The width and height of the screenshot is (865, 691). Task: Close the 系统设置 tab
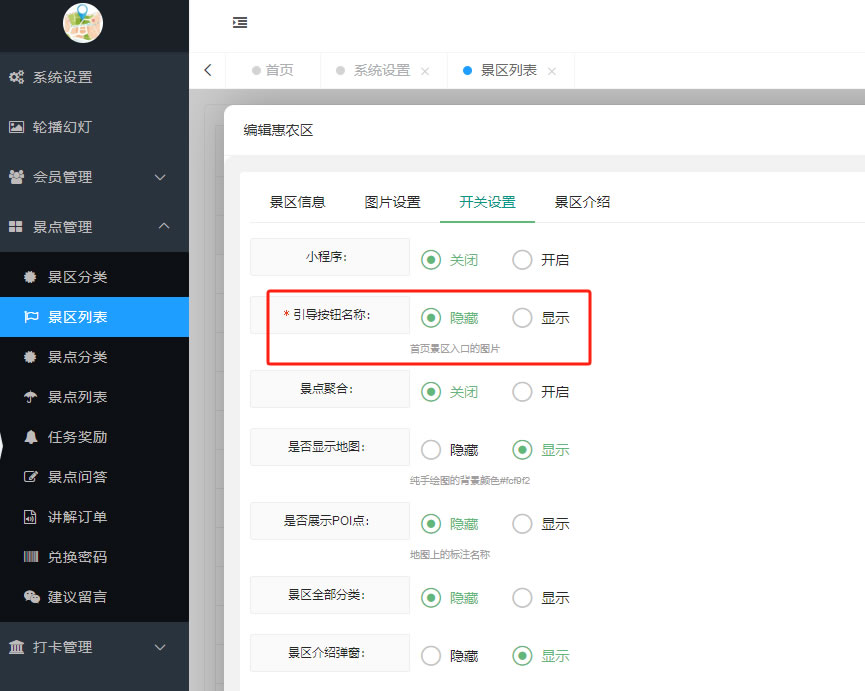[425, 71]
